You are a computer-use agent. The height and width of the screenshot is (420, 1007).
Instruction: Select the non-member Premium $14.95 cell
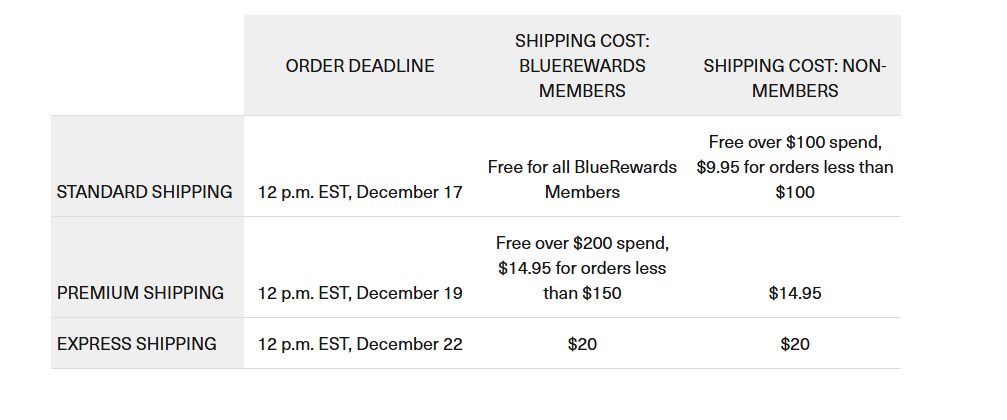795,293
